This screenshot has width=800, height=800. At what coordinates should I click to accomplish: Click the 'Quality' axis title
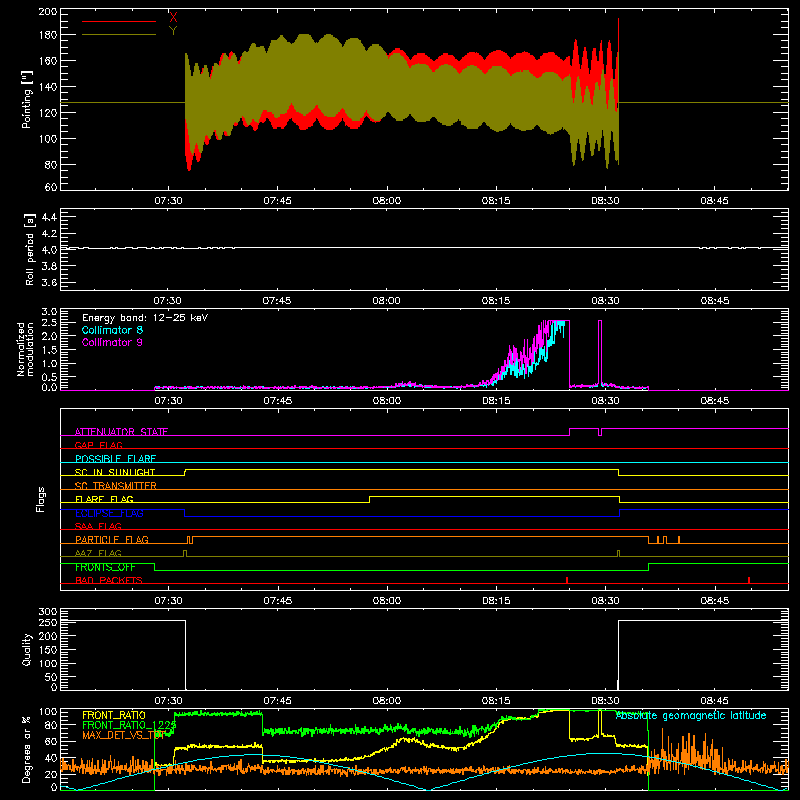point(27,649)
